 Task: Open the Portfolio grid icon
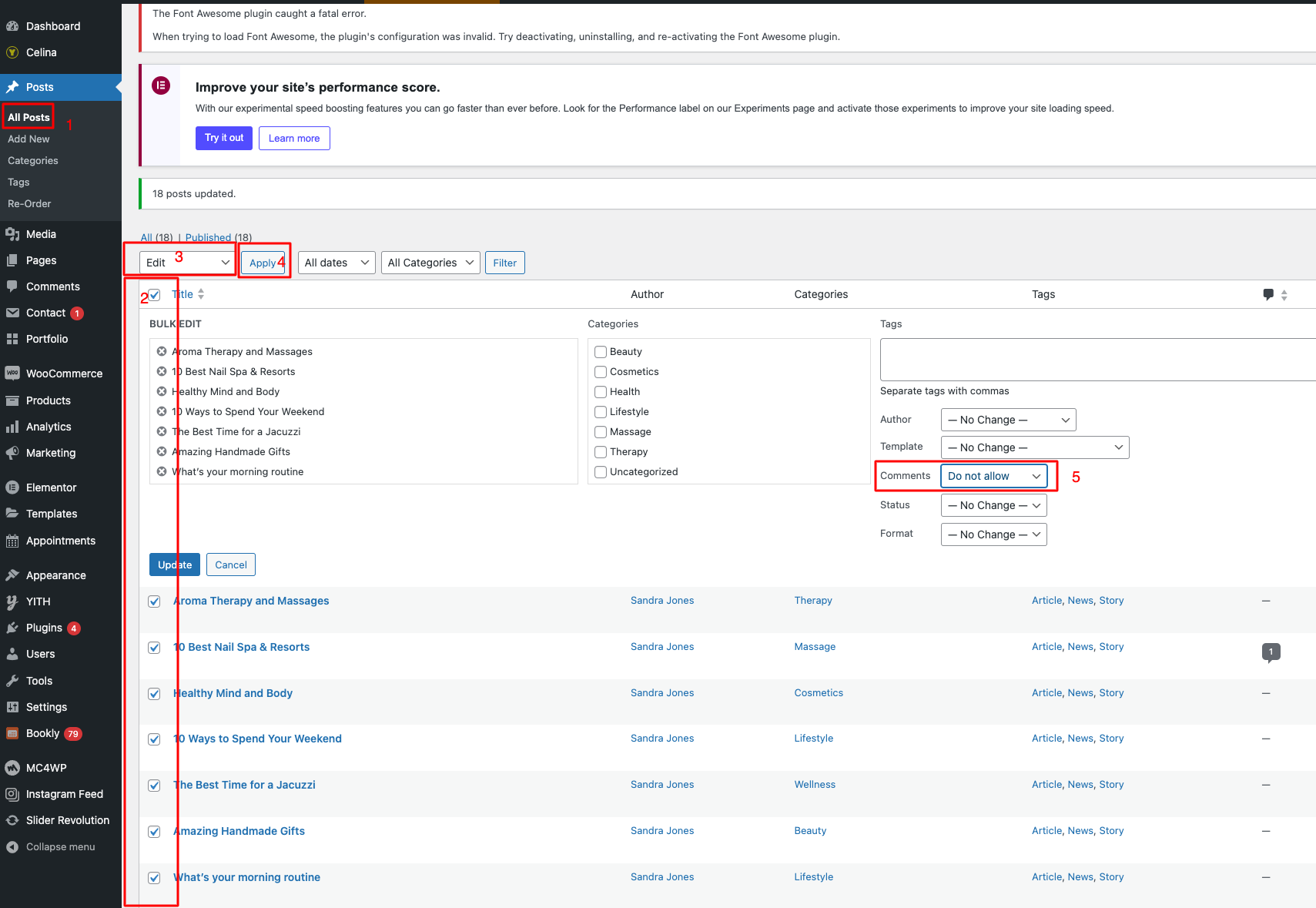coord(12,339)
